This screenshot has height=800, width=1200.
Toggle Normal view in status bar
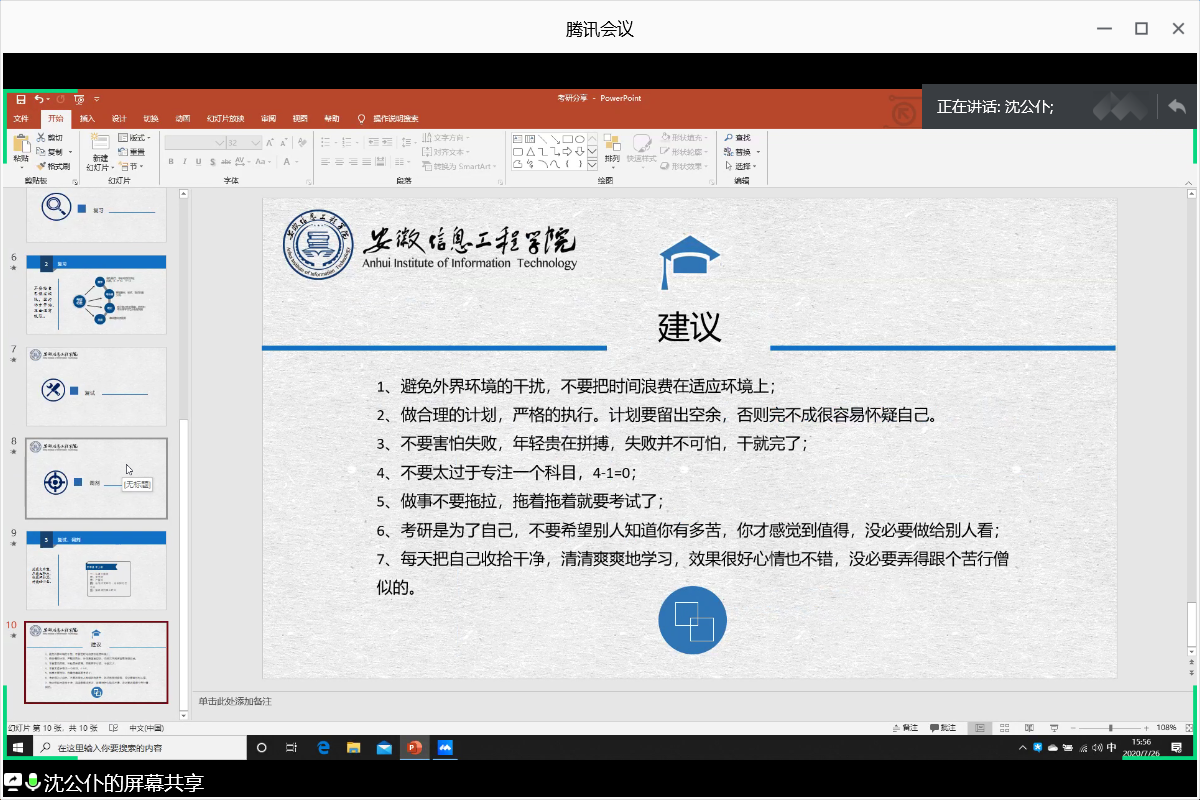point(980,727)
